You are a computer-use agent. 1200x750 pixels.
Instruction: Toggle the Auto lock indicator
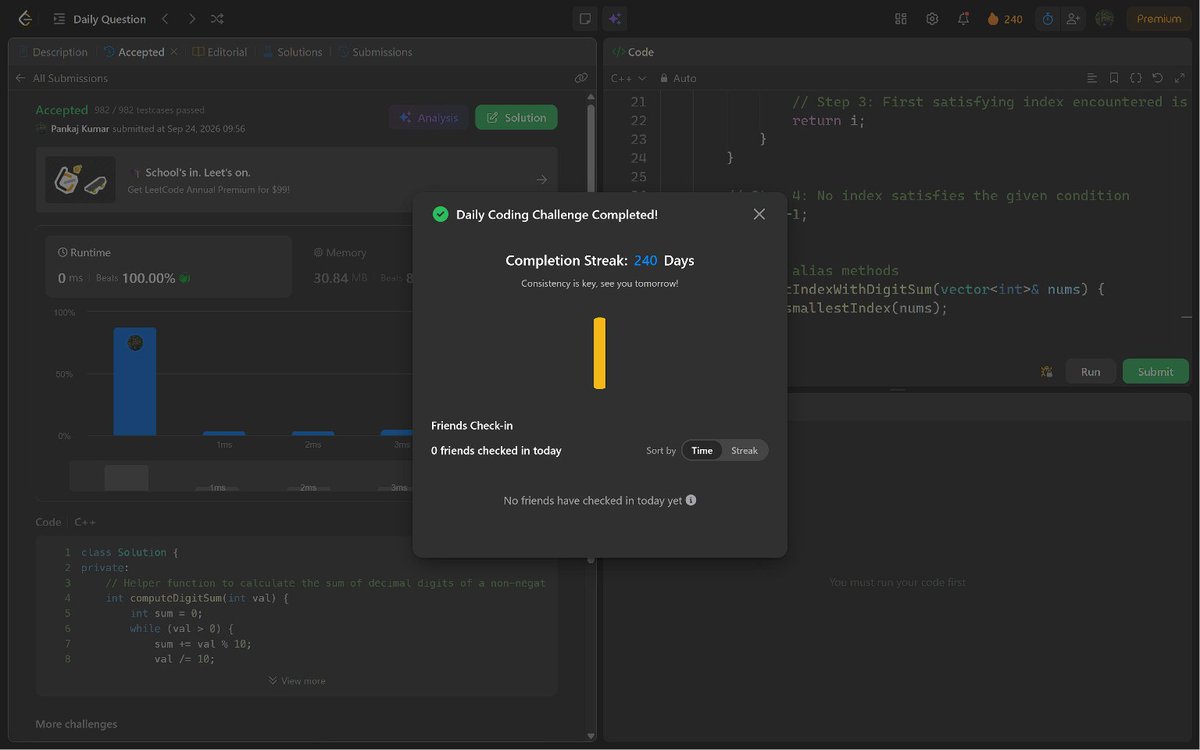click(x=678, y=78)
